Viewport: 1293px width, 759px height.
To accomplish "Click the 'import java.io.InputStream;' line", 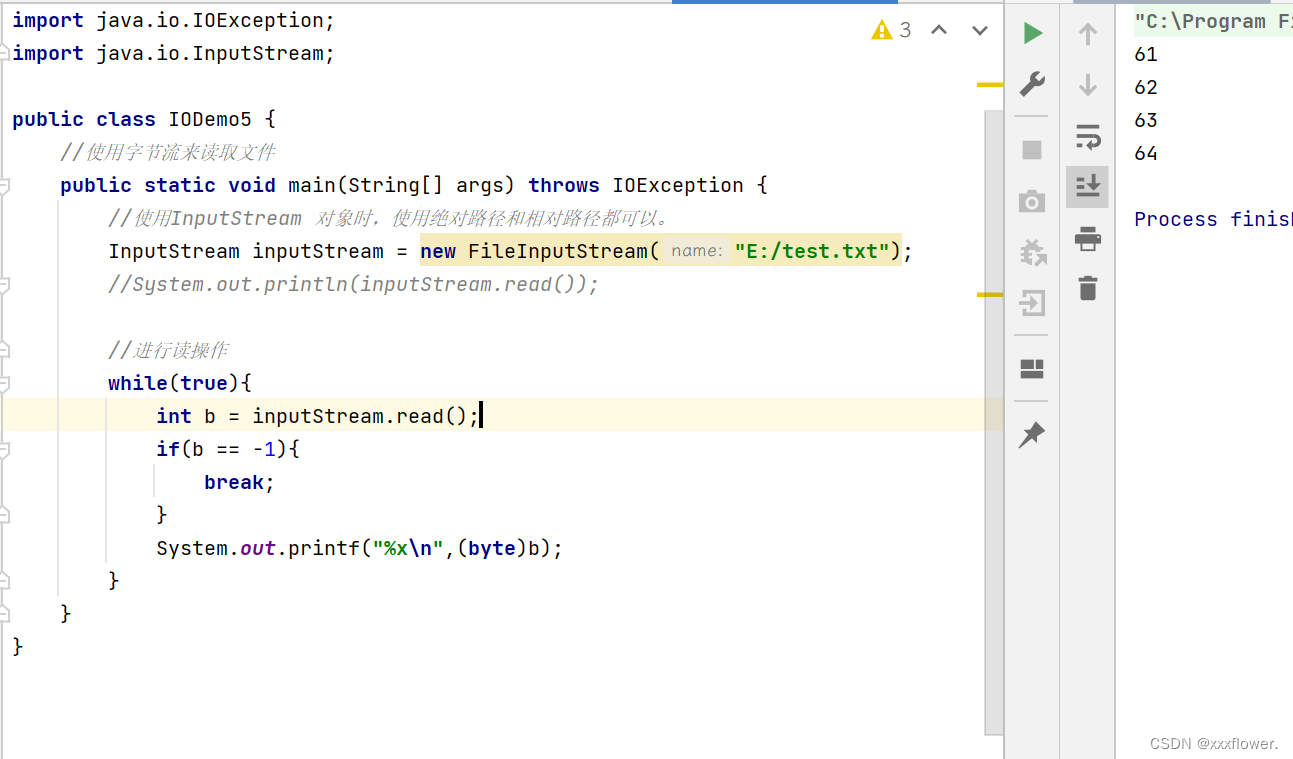I will point(174,53).
